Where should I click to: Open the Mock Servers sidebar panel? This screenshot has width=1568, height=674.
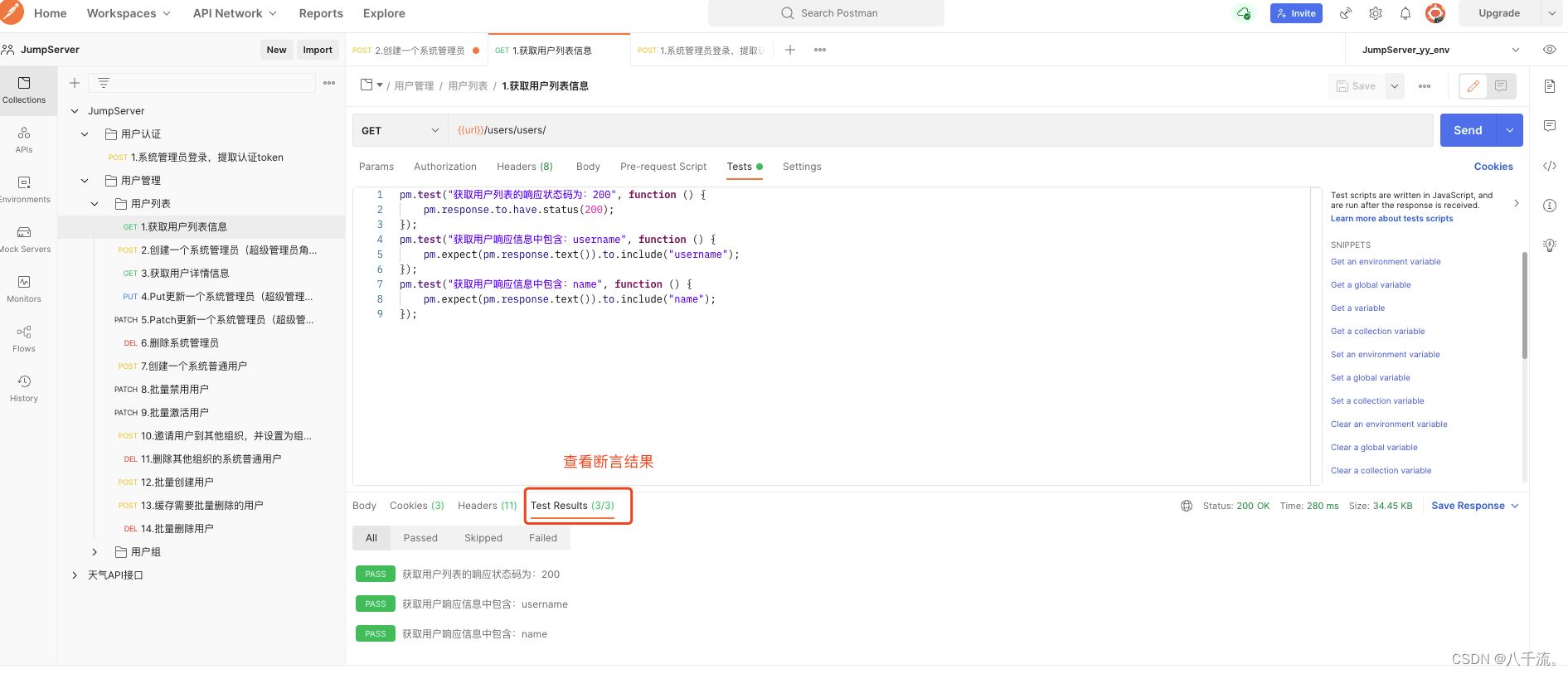(24, 240)
